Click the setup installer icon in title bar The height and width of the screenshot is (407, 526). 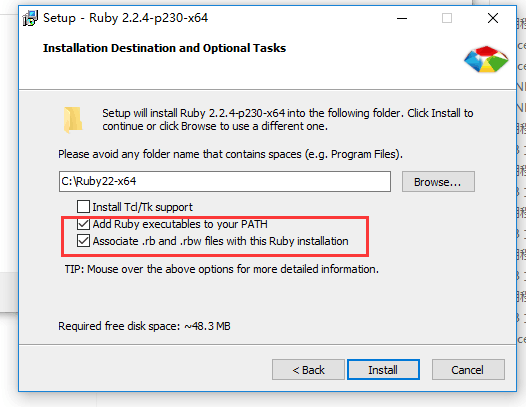(30, 18)
